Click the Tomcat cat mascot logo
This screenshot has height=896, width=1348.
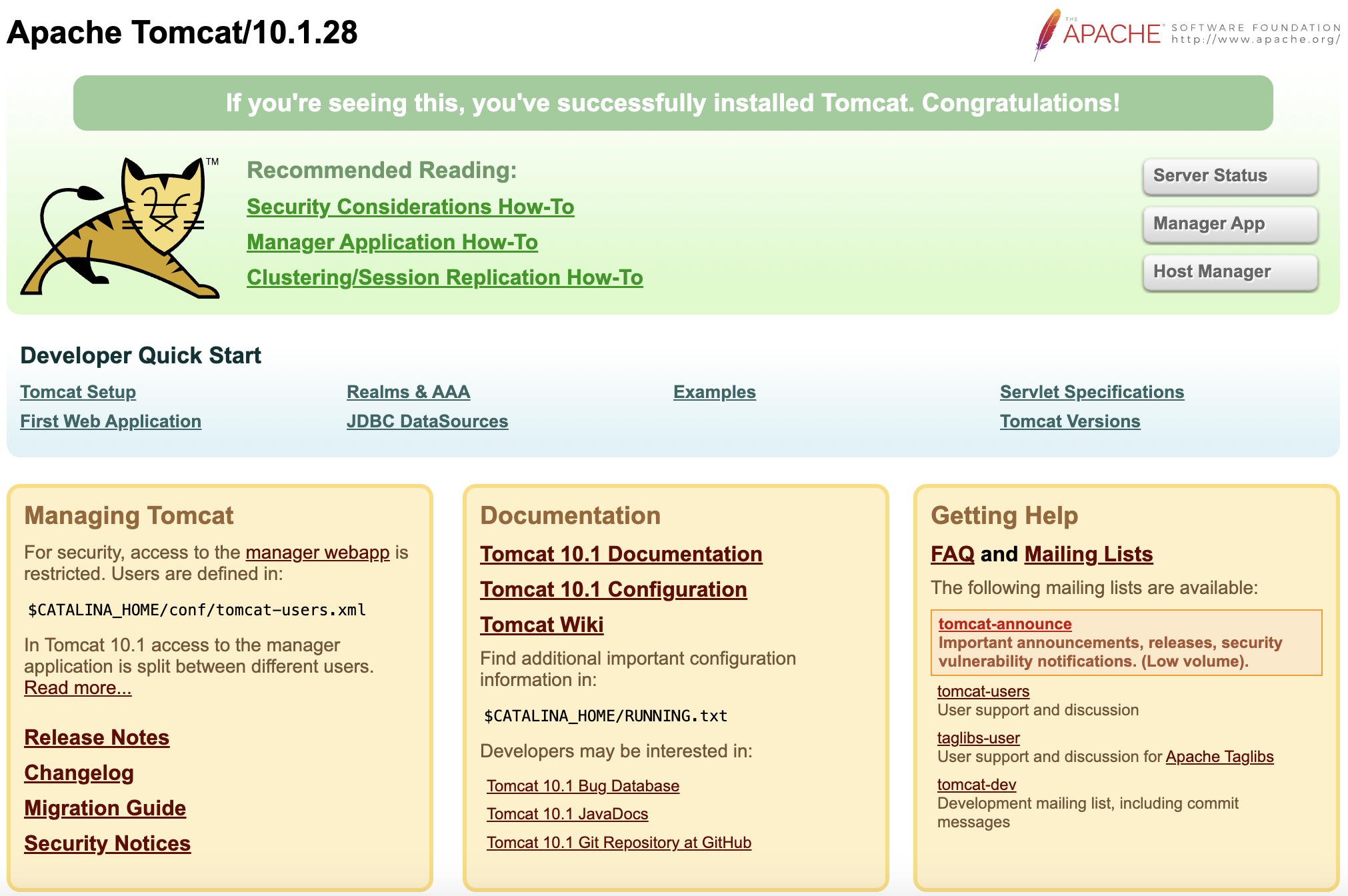tap(120, 227)
